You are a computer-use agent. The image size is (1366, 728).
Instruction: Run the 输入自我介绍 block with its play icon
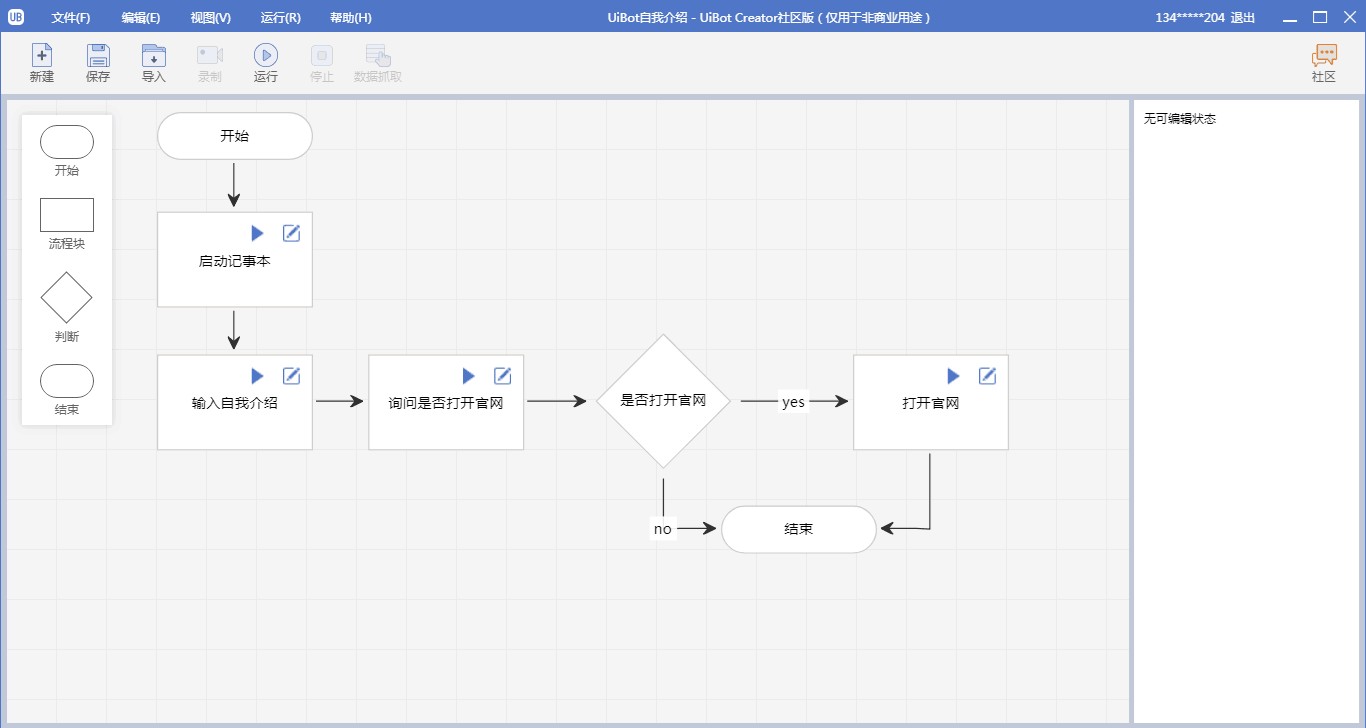tap(258, 376)
